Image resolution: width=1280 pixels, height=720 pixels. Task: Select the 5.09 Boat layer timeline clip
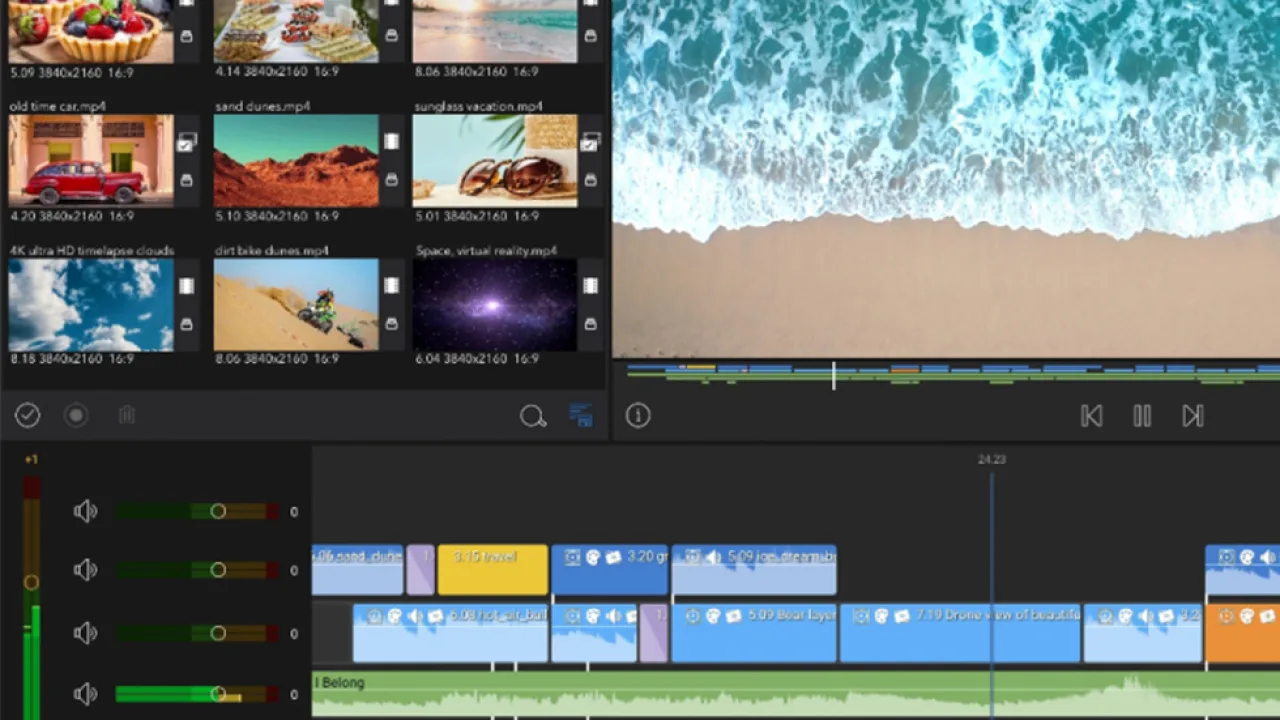click(754, 633)
